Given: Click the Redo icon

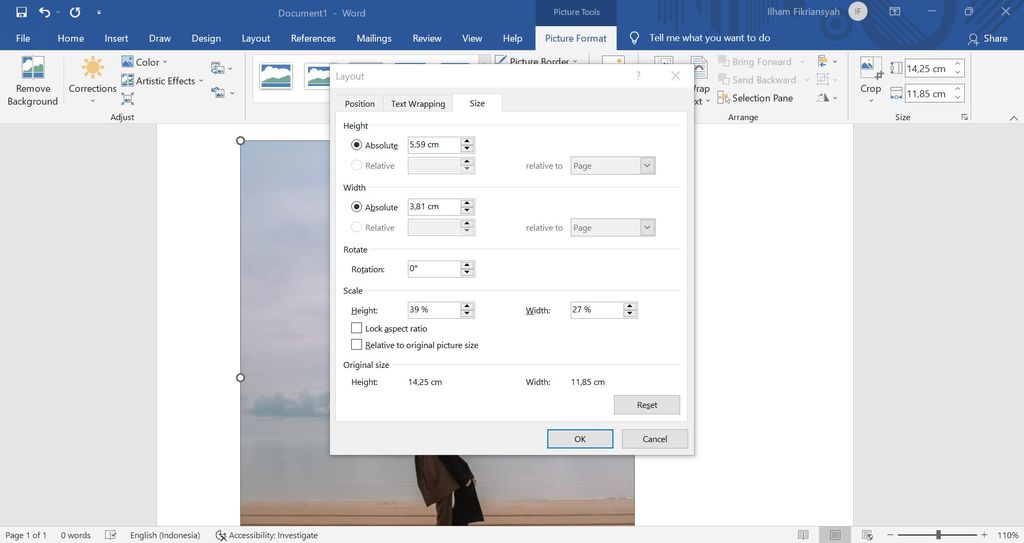Looking at the screenshot, I should tap(75, 12).
